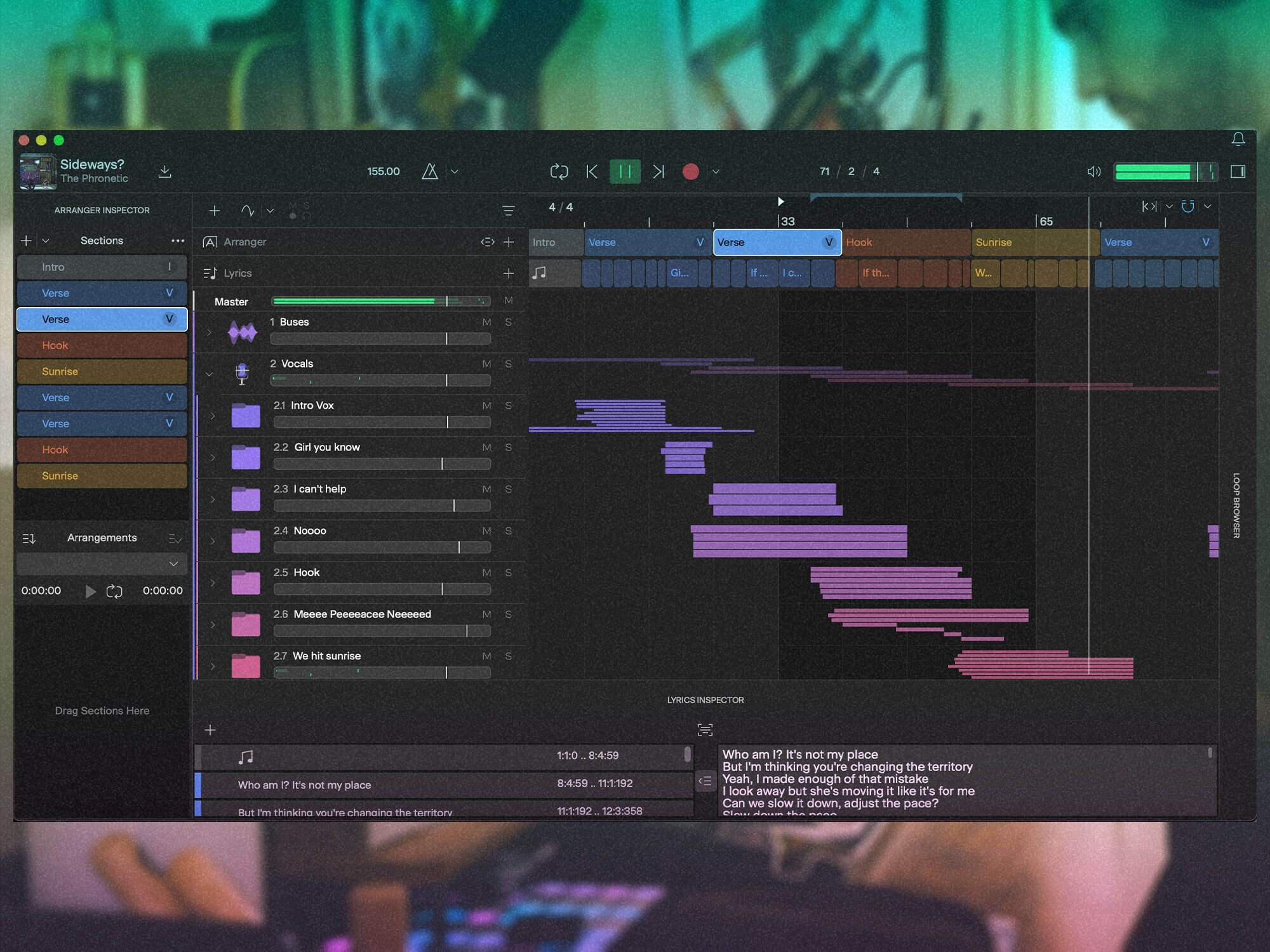The image size is (1270, 952).
Task: Solo the Intro Vox track
Action: click(508, 406)
